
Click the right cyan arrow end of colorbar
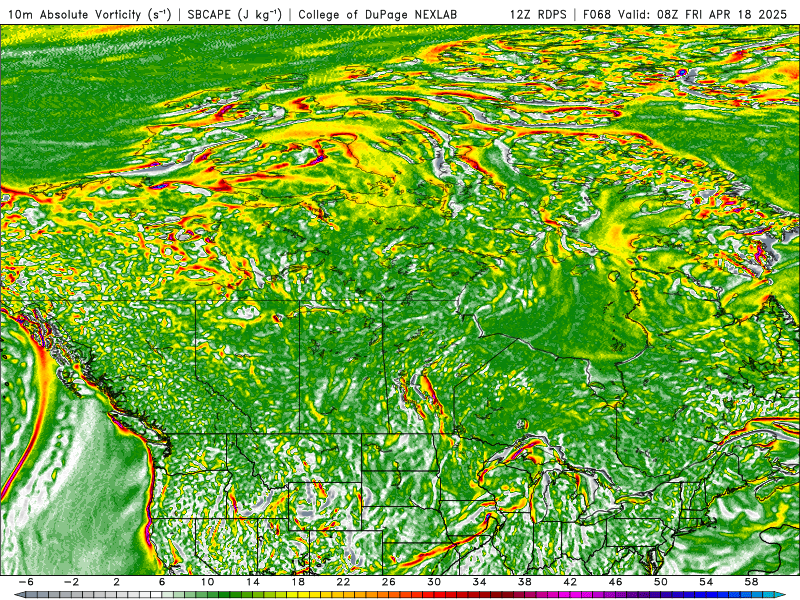(x=781, y=595)
